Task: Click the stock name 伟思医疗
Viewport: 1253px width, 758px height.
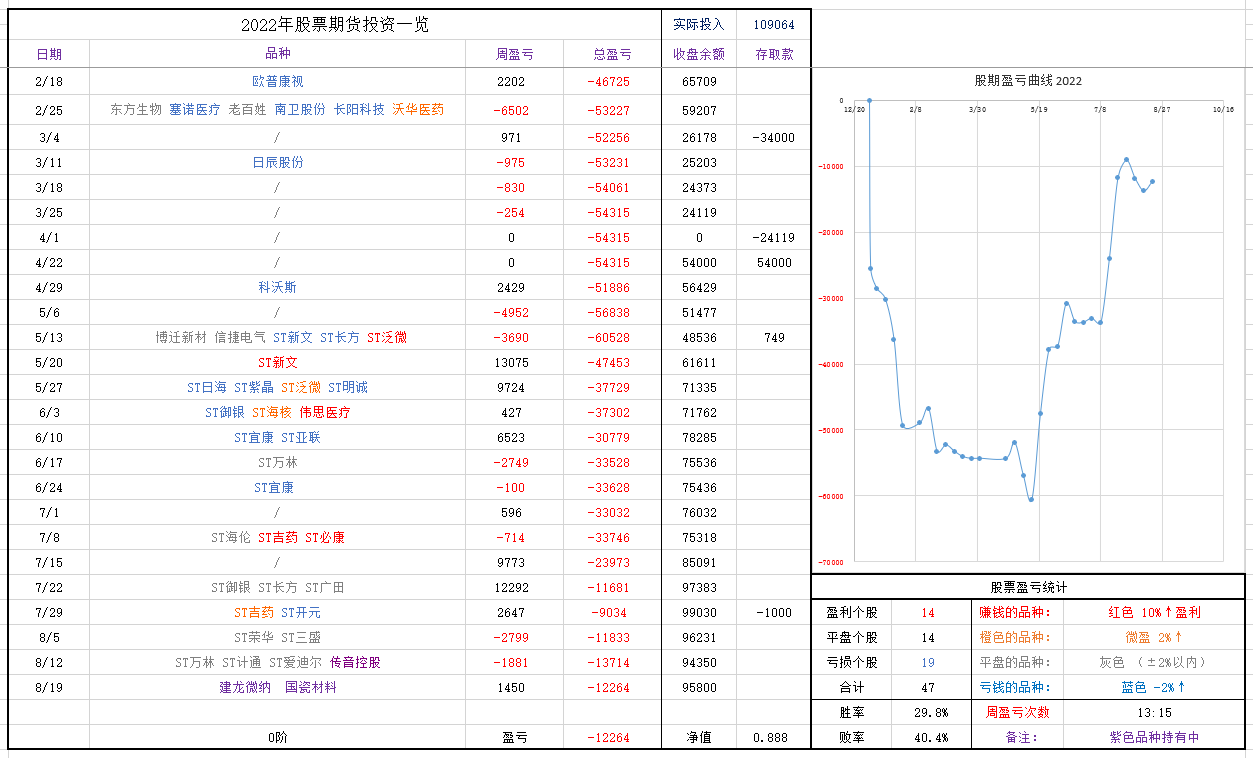Action: point(325,412)
